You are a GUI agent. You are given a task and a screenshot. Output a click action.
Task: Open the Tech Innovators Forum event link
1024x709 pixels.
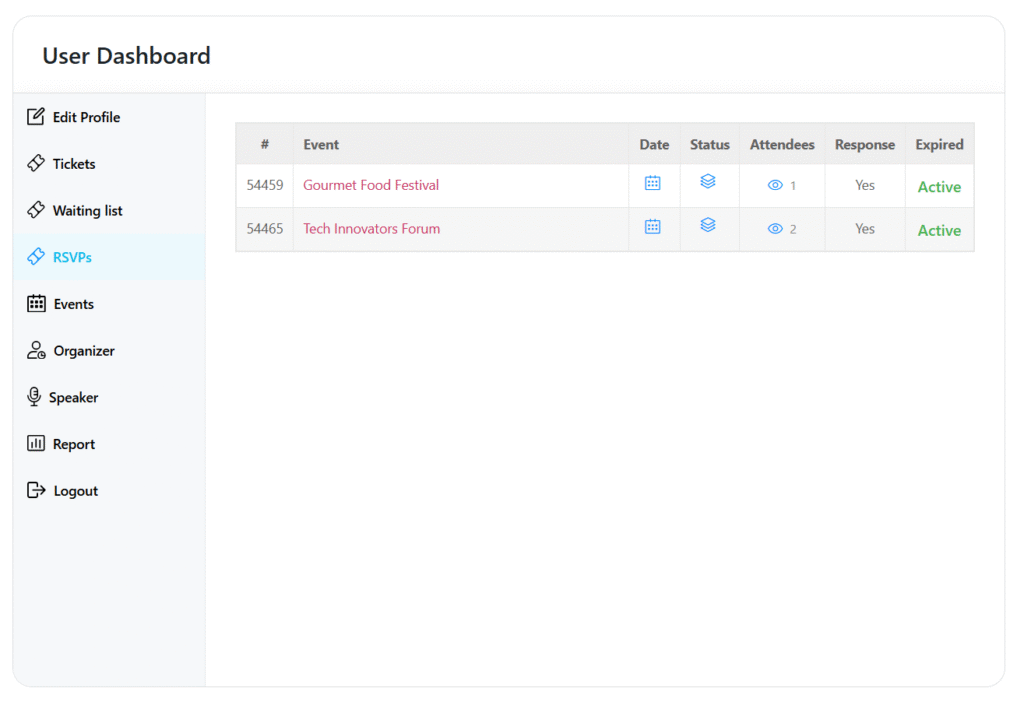[371, 229]
